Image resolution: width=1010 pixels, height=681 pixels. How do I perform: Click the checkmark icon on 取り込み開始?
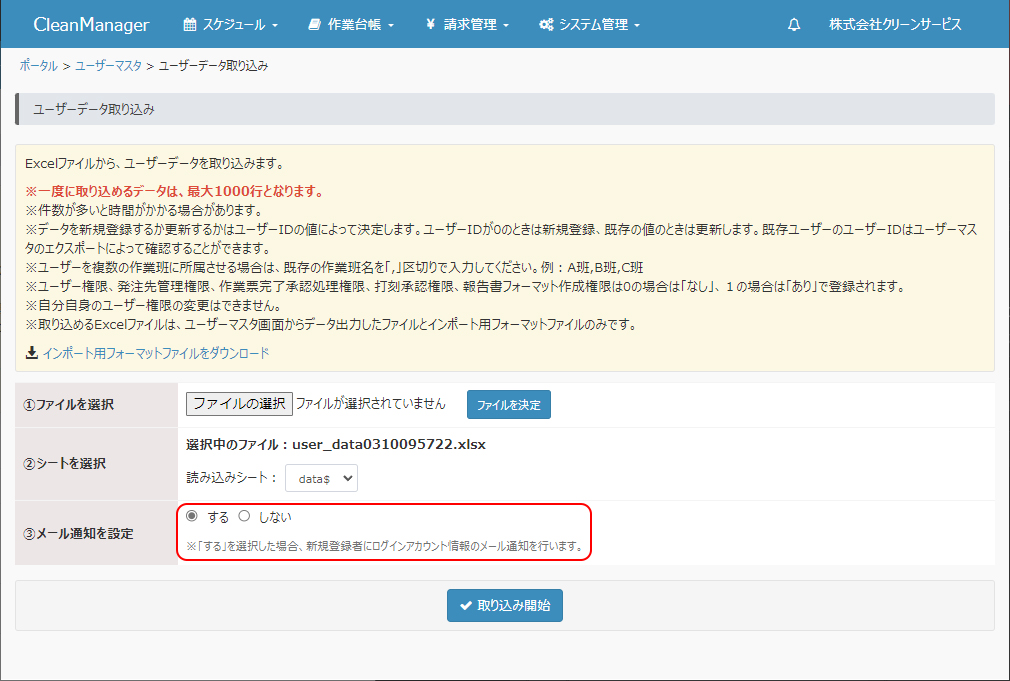pyautogui.click(x=465, y=605)
